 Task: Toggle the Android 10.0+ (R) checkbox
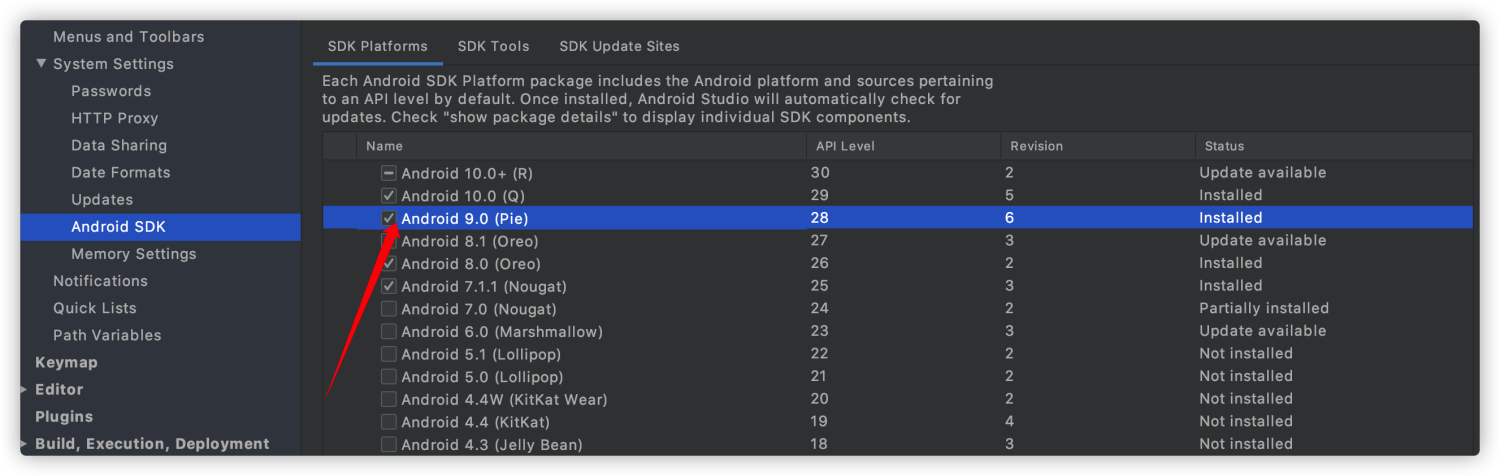pyautogui.click(x=389, y=173)
